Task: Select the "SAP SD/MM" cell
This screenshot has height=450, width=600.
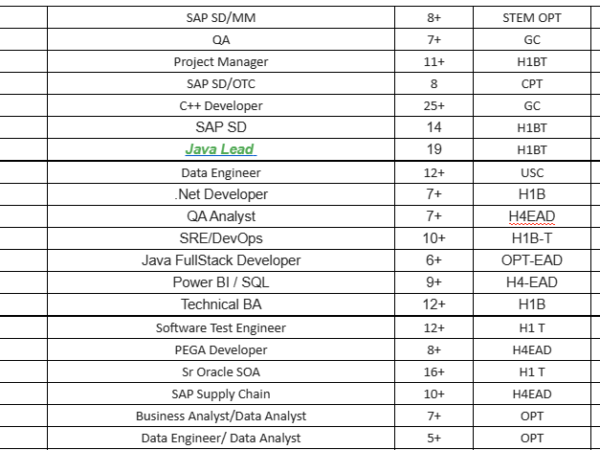Action: point(220,17)
